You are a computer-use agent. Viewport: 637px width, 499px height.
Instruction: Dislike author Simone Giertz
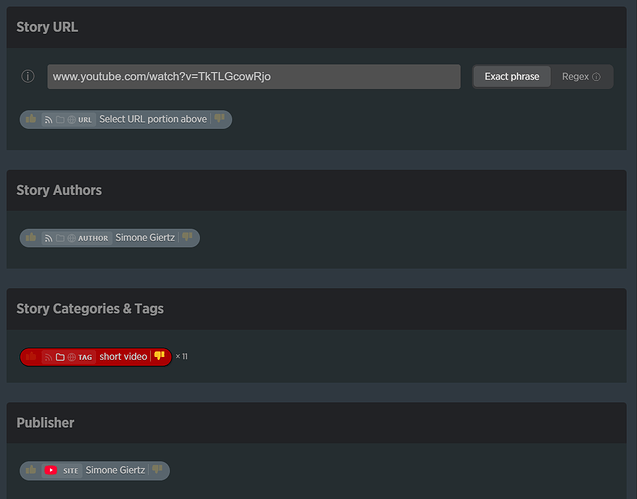(188, 238)
